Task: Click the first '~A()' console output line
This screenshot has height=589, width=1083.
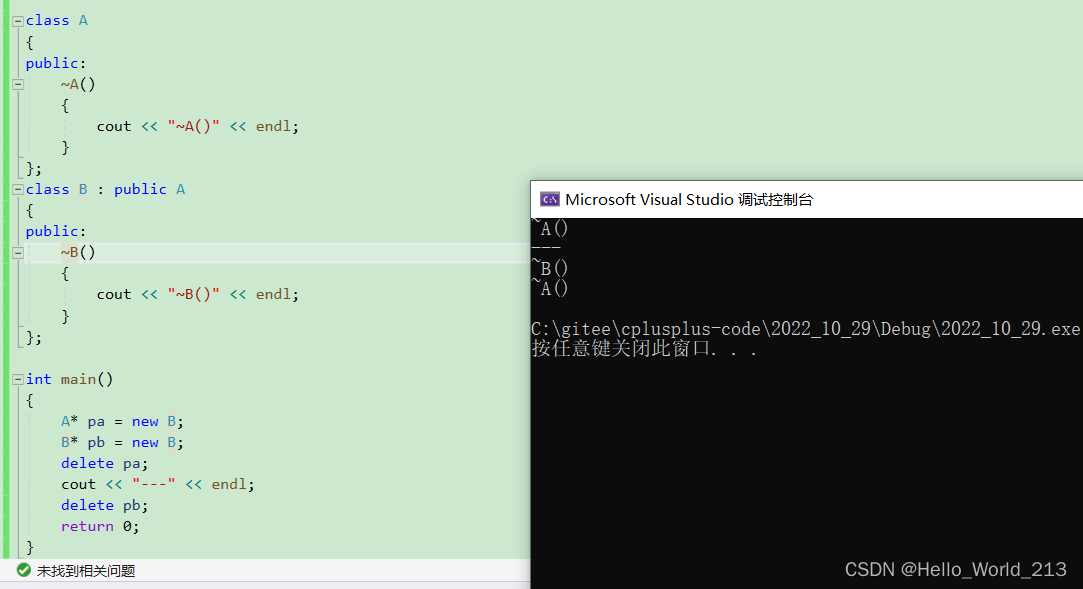Action: coord(550,228)
